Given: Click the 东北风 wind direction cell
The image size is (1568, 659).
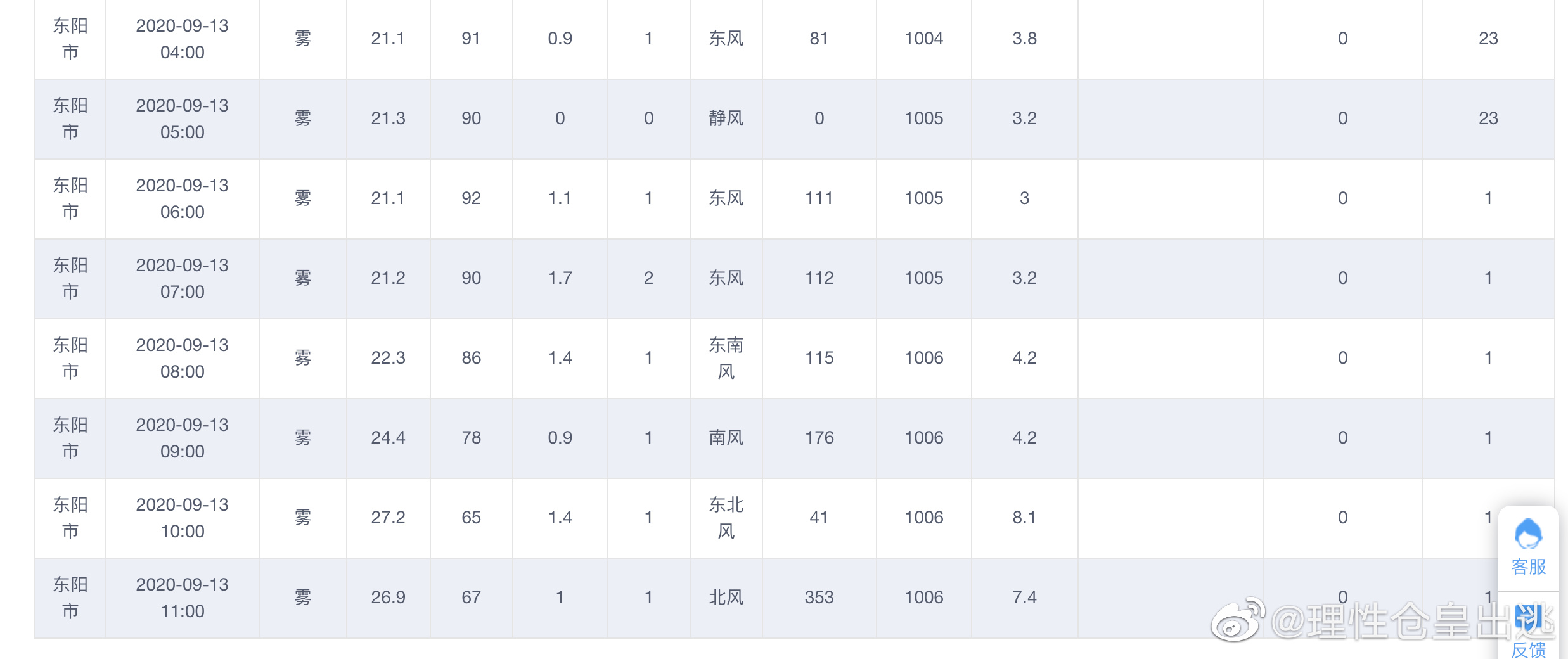Looking at the screenshot, I should coord(726,518).
